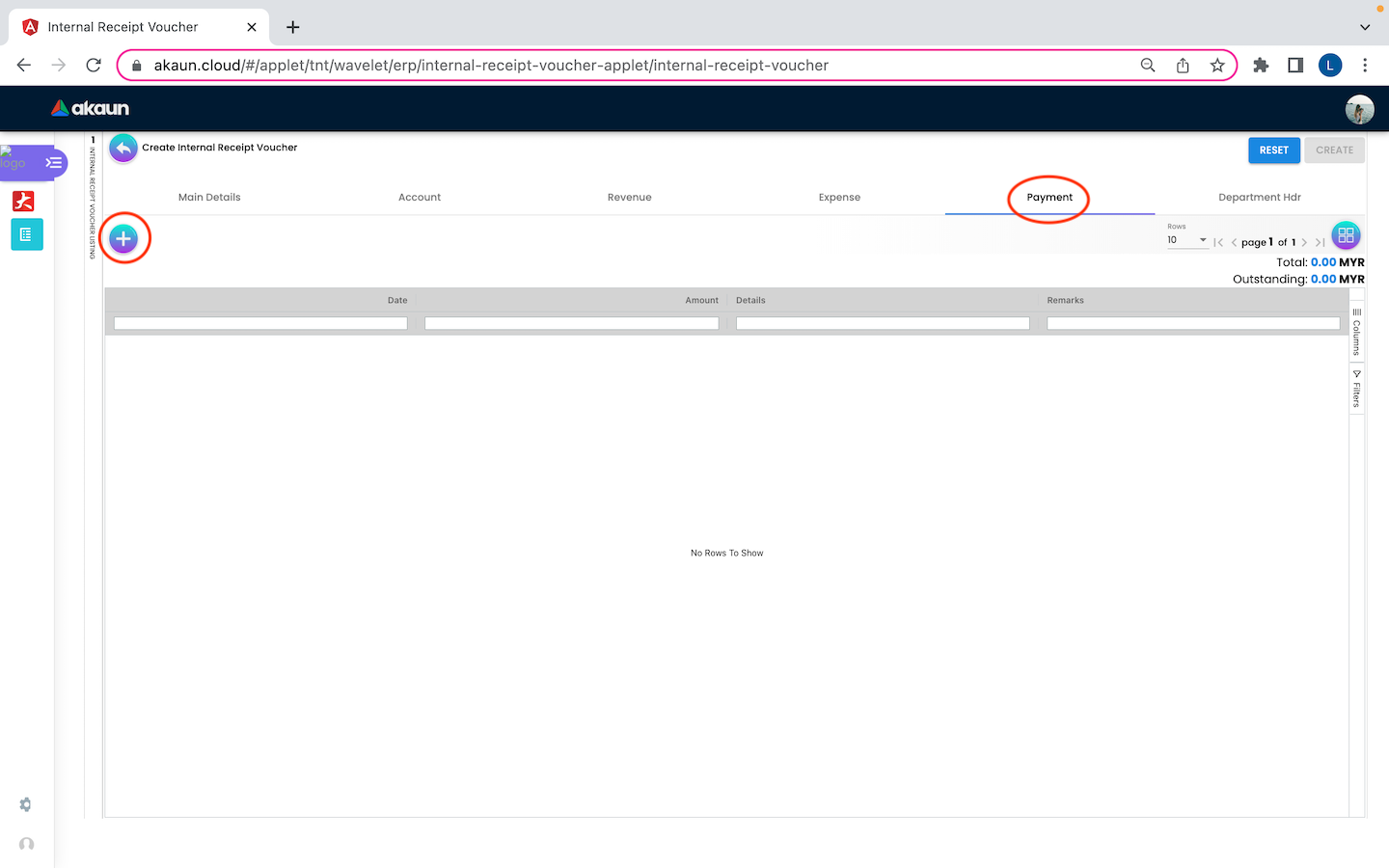
Task: Open the user icon at sidebar bottom
Action: pos(26,844)
